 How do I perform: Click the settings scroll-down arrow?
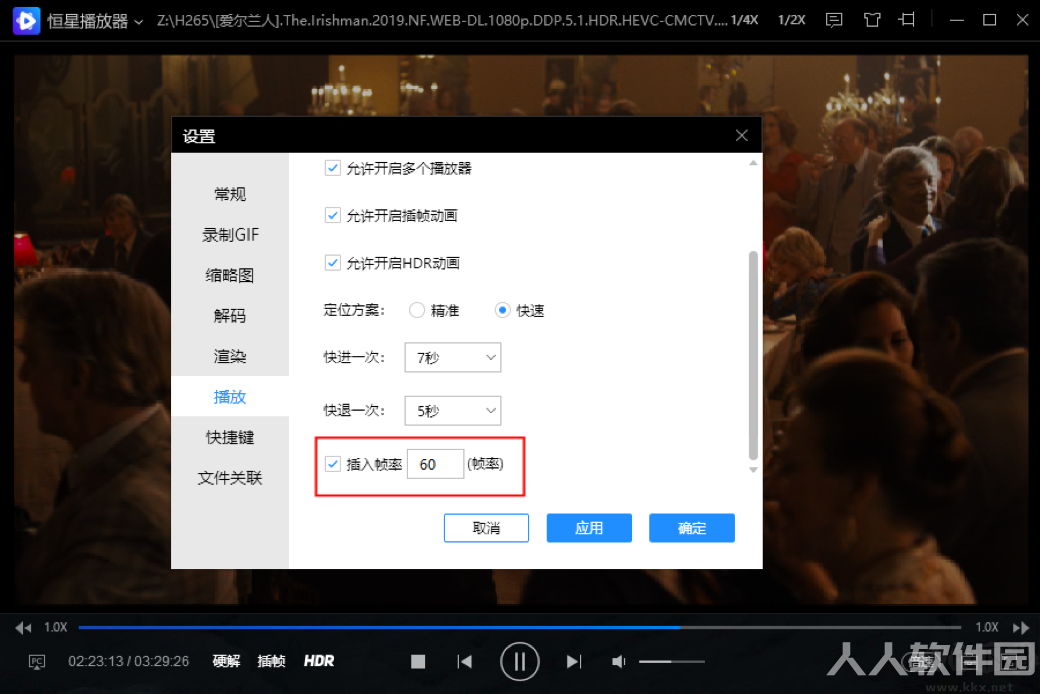(753, 470)
